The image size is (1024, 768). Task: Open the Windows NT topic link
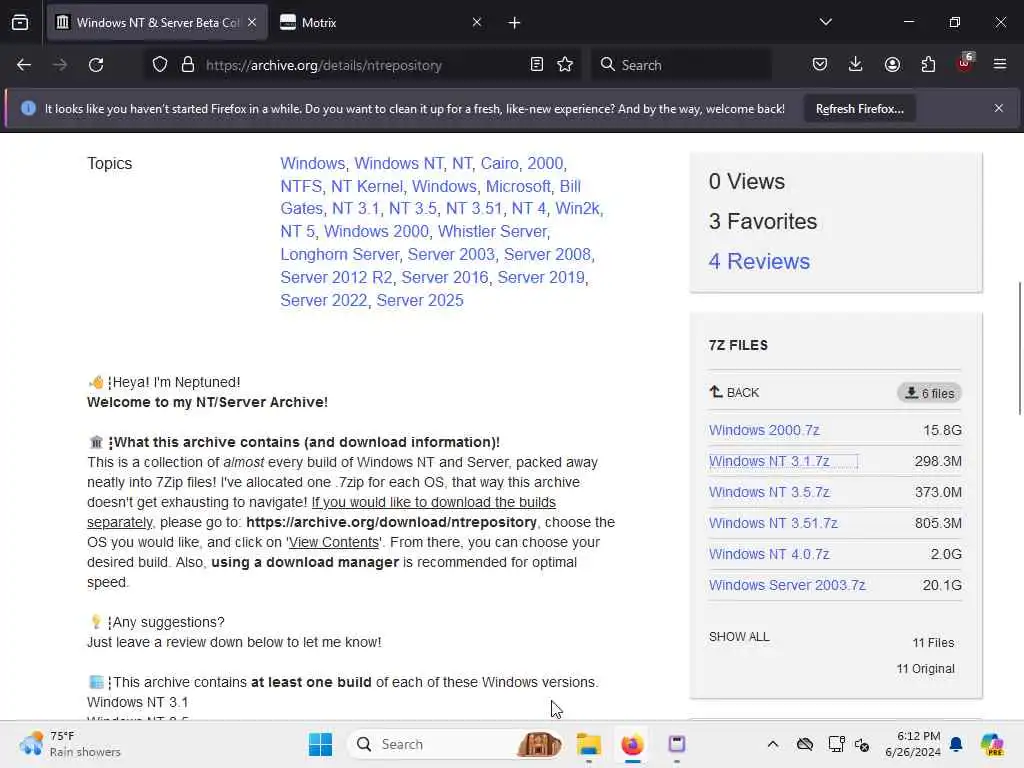[399, 163]
